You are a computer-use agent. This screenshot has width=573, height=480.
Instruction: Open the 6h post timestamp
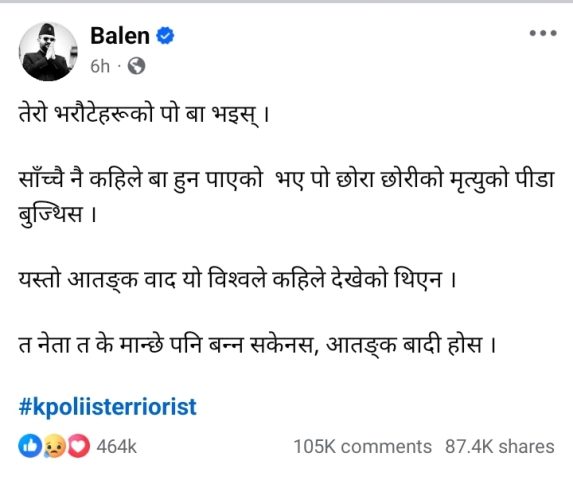100,66
